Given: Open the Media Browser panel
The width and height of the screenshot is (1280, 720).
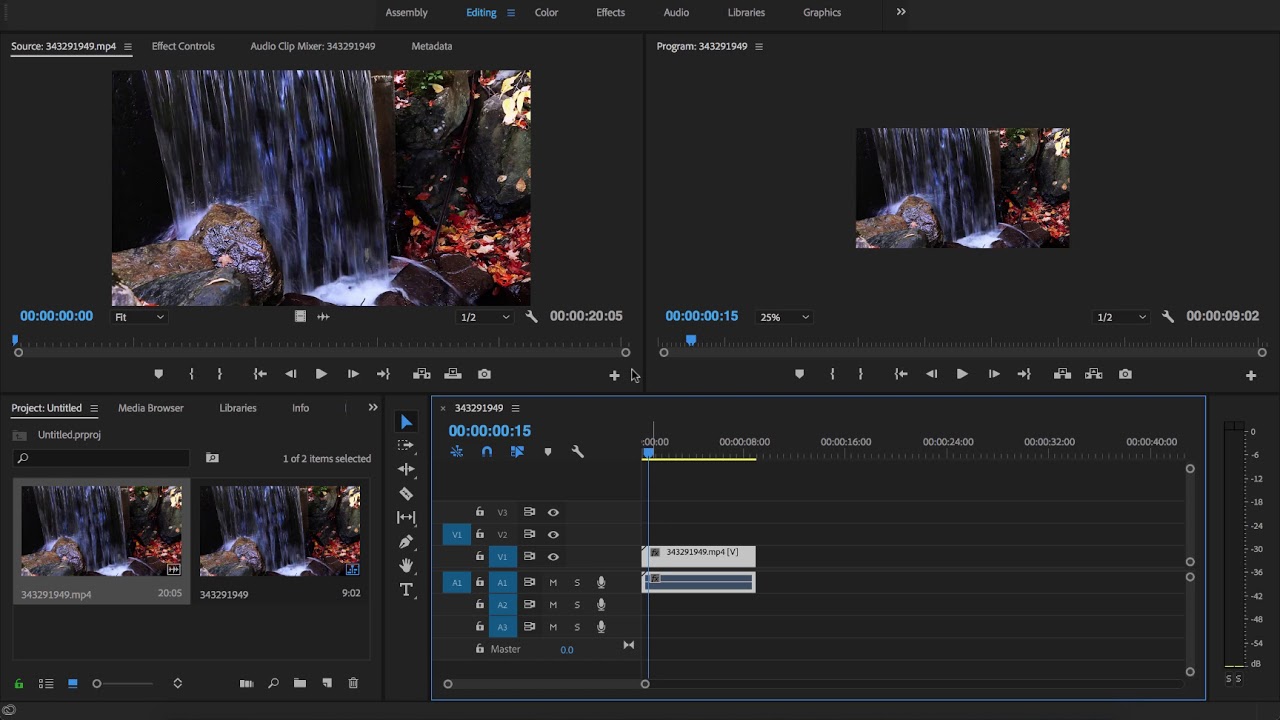Looking at the screenshot, I should [x=151, y=408].
